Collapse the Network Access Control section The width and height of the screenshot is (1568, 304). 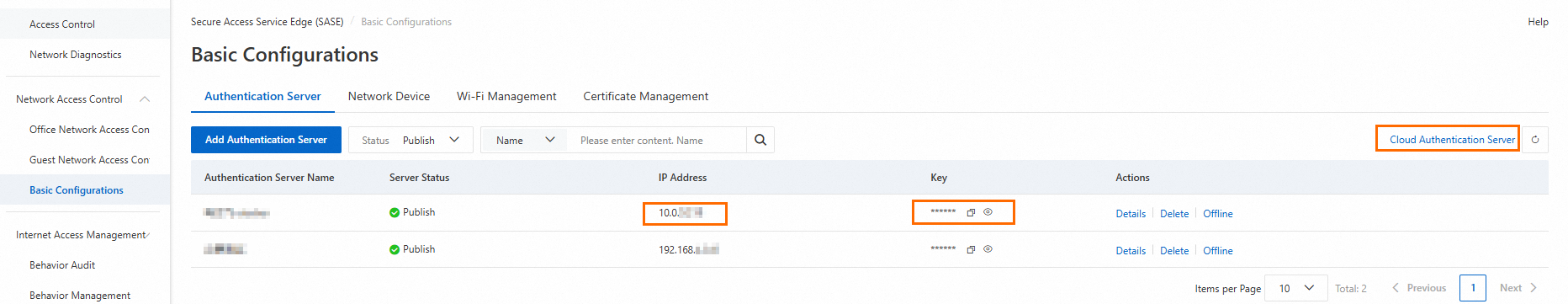[145, 99]
